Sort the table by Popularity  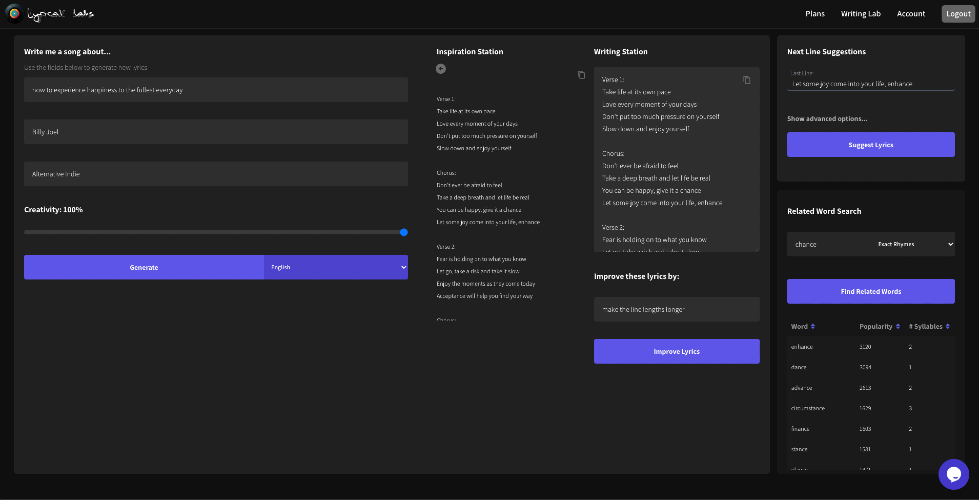pyautogui.click(x=879, y=326)
